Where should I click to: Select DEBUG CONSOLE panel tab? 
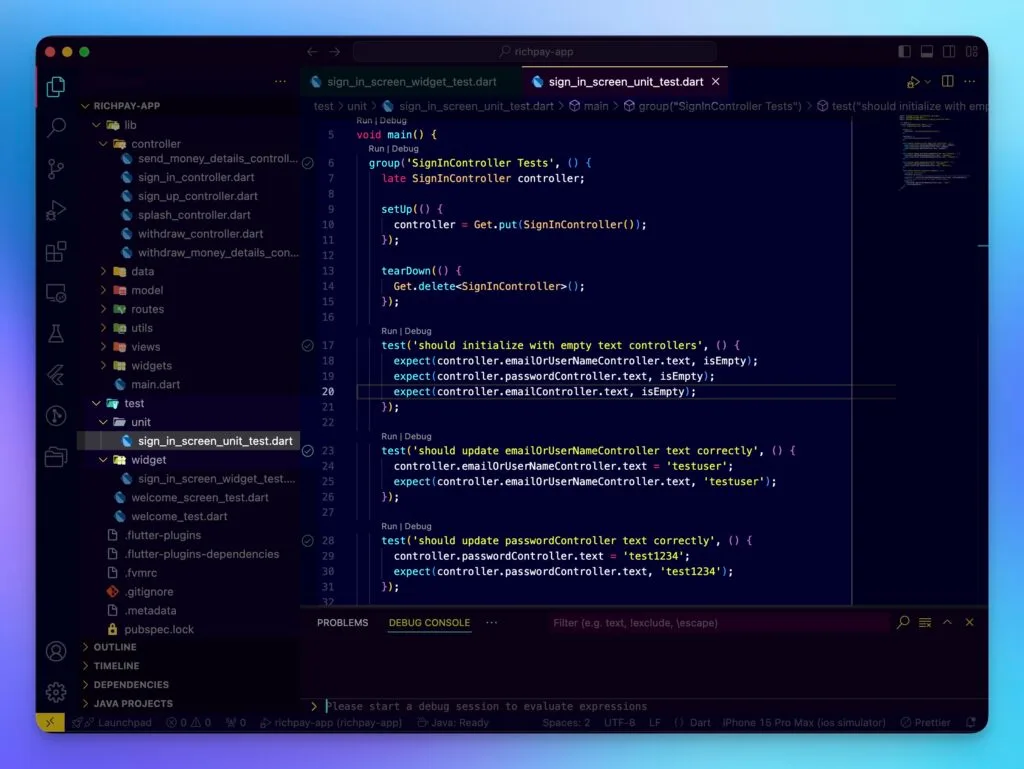[x=429, y=623]
